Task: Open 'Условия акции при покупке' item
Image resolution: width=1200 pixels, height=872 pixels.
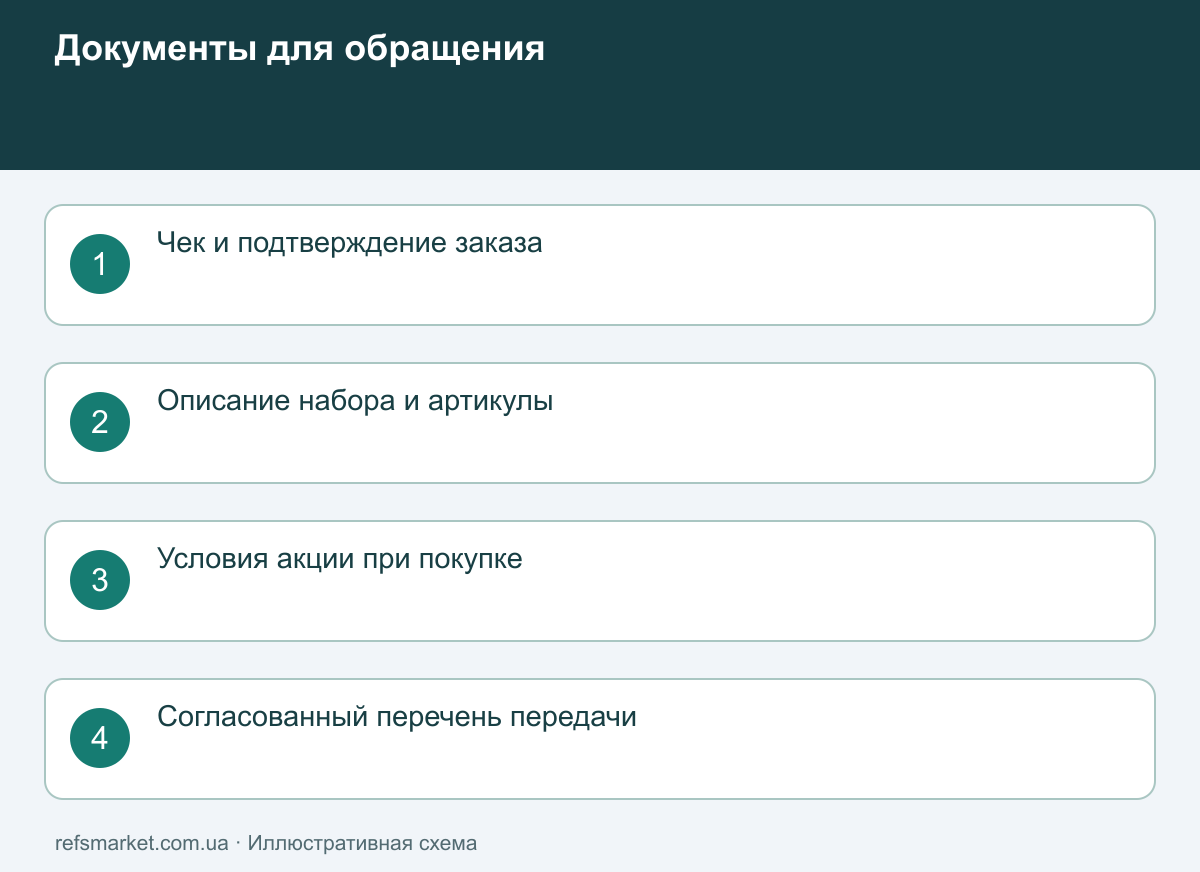Action: pos(600,581)
